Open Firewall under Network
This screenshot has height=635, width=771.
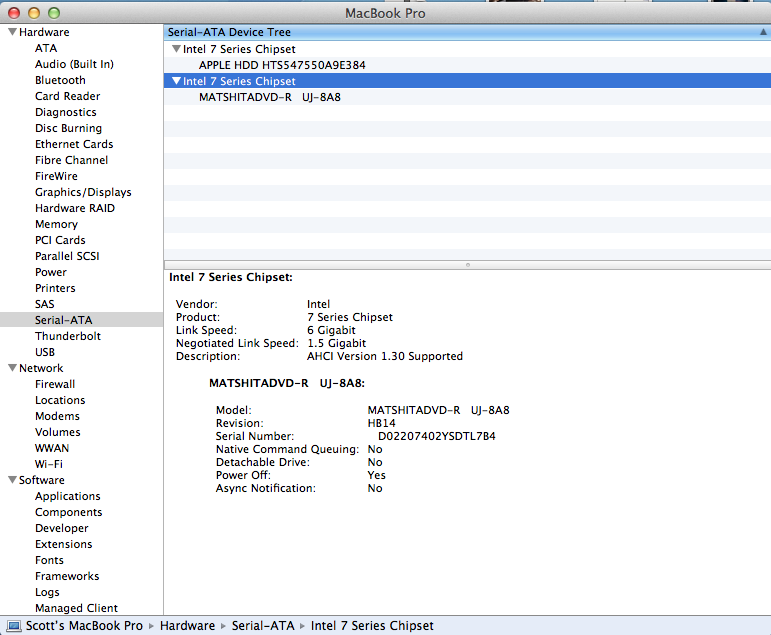tap(55, 384)
